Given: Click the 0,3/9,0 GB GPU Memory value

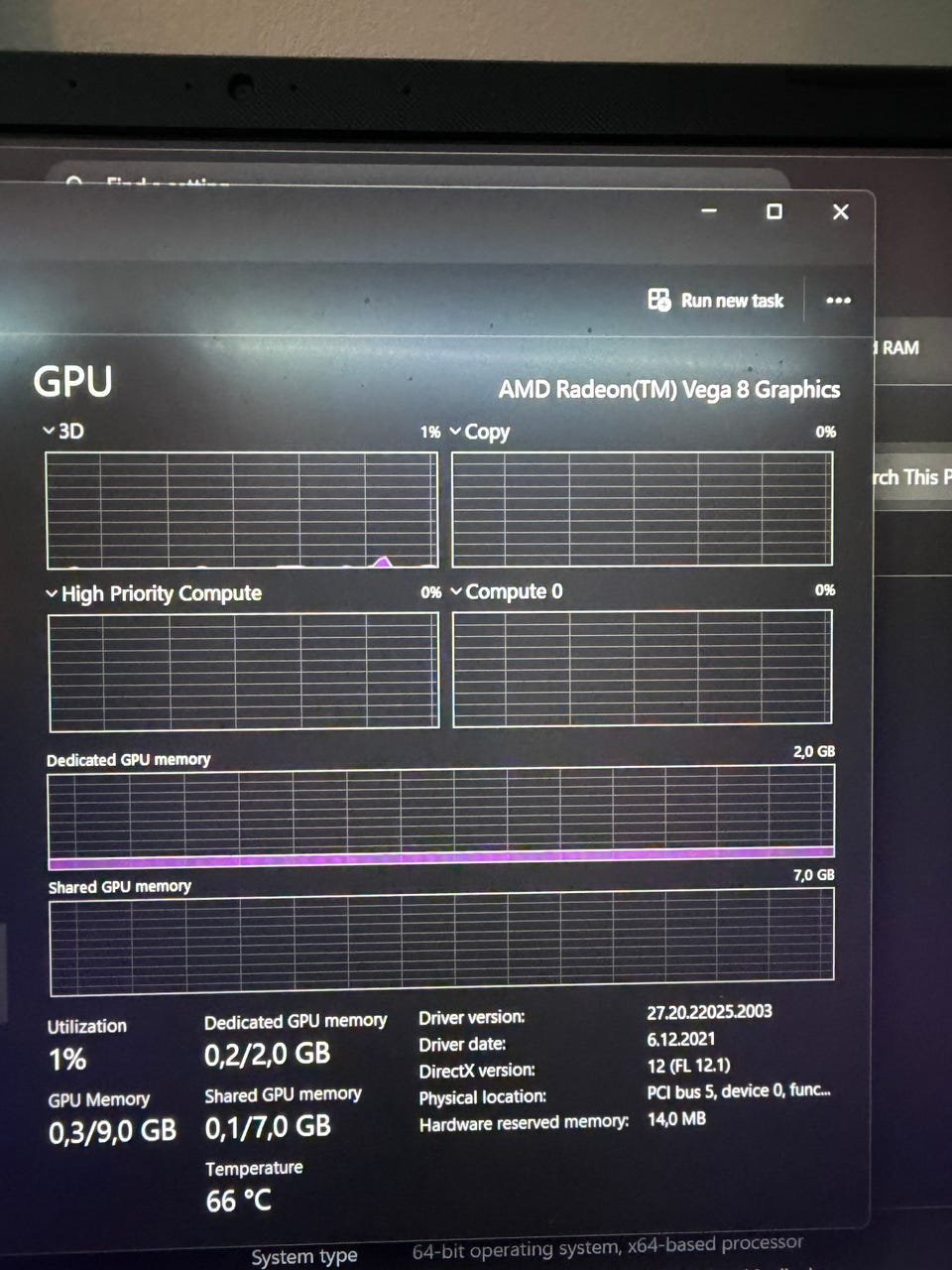Looking at the screenshot, I should pos(112,1131).
